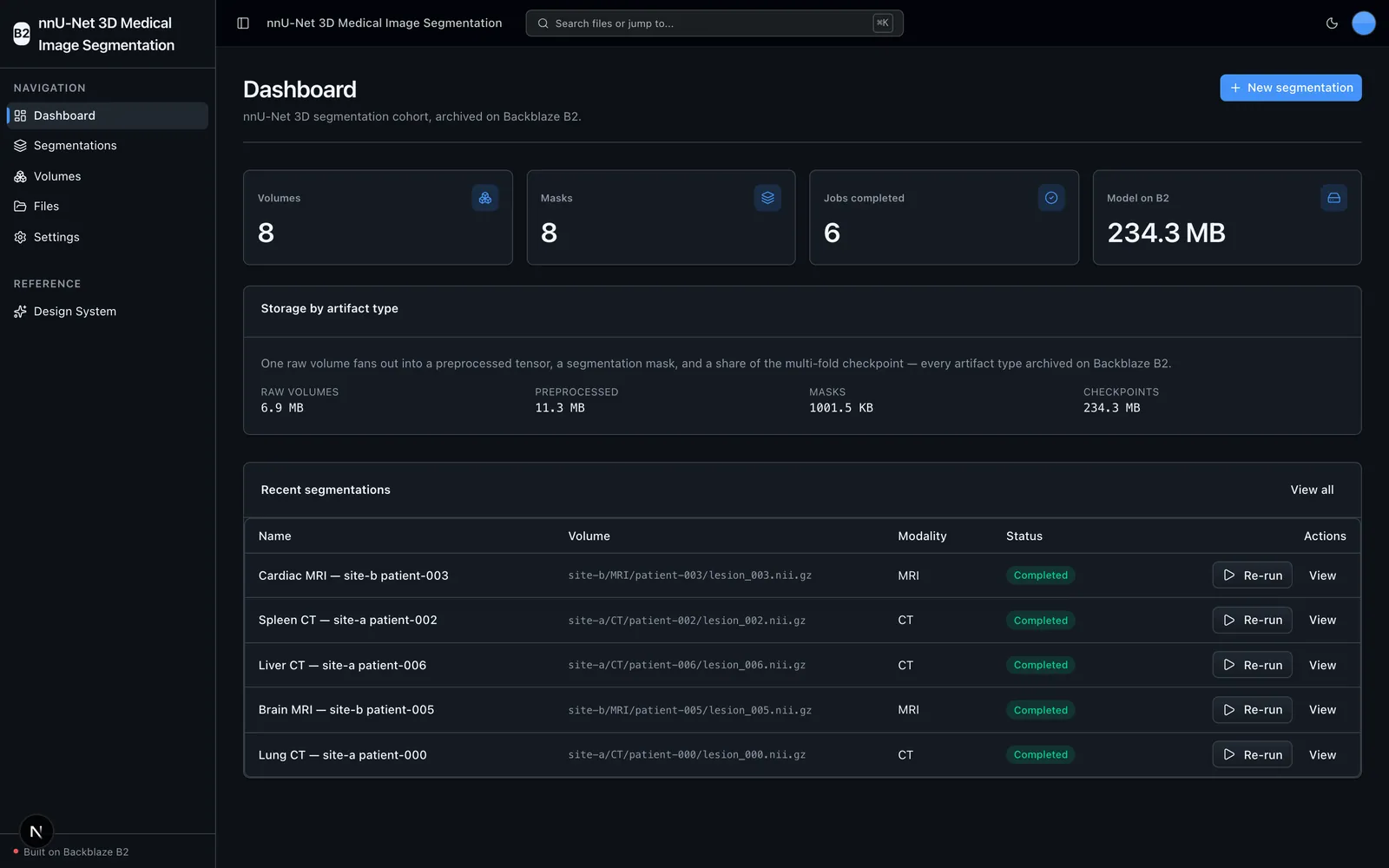Click the lesion_000.nii.gz volume path
1389x868 pixels.
(687, 755)
